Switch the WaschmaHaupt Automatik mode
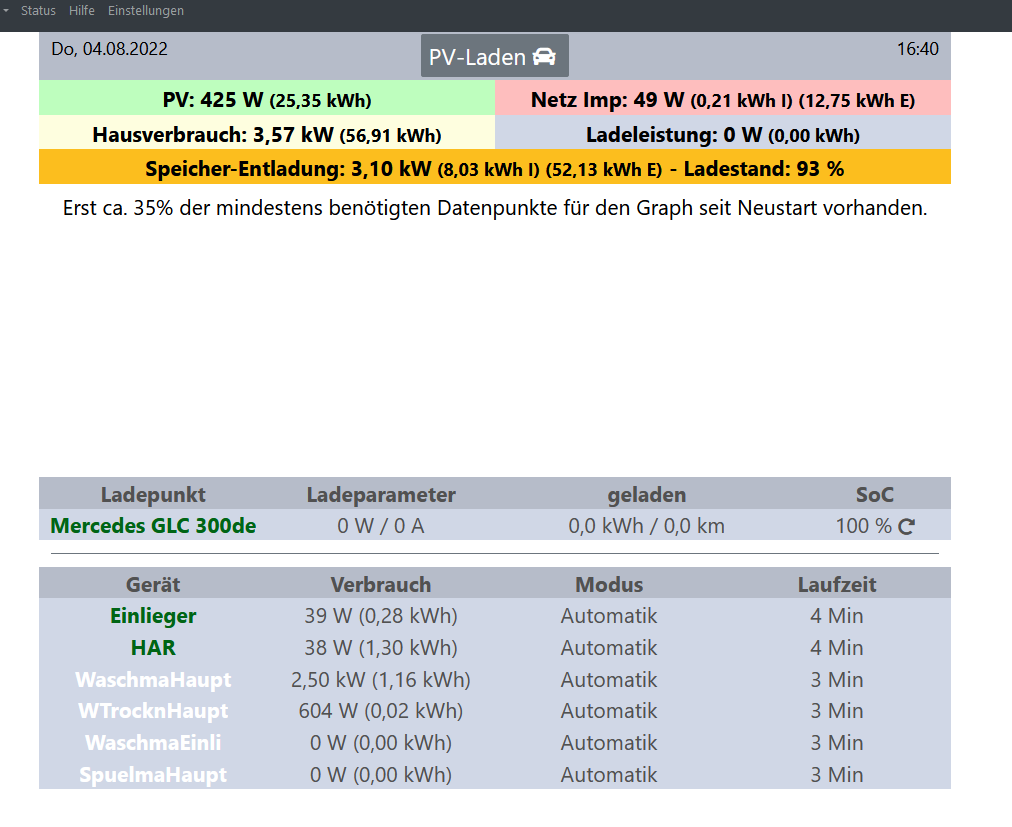The height and width of the screenshot is (827, 1012). click(x=609, y=680)
